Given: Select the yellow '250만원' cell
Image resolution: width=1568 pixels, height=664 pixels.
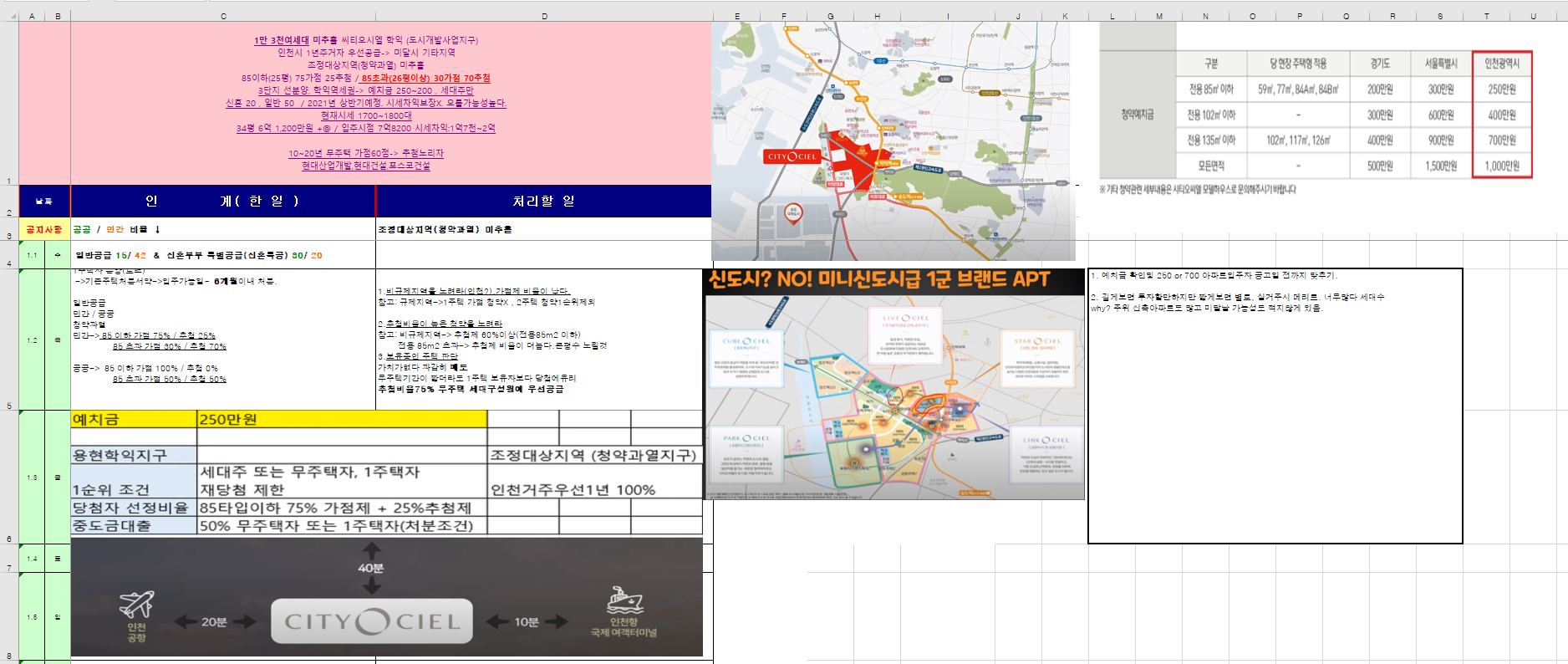Looking at the screenshot, I should coord(342,419).
